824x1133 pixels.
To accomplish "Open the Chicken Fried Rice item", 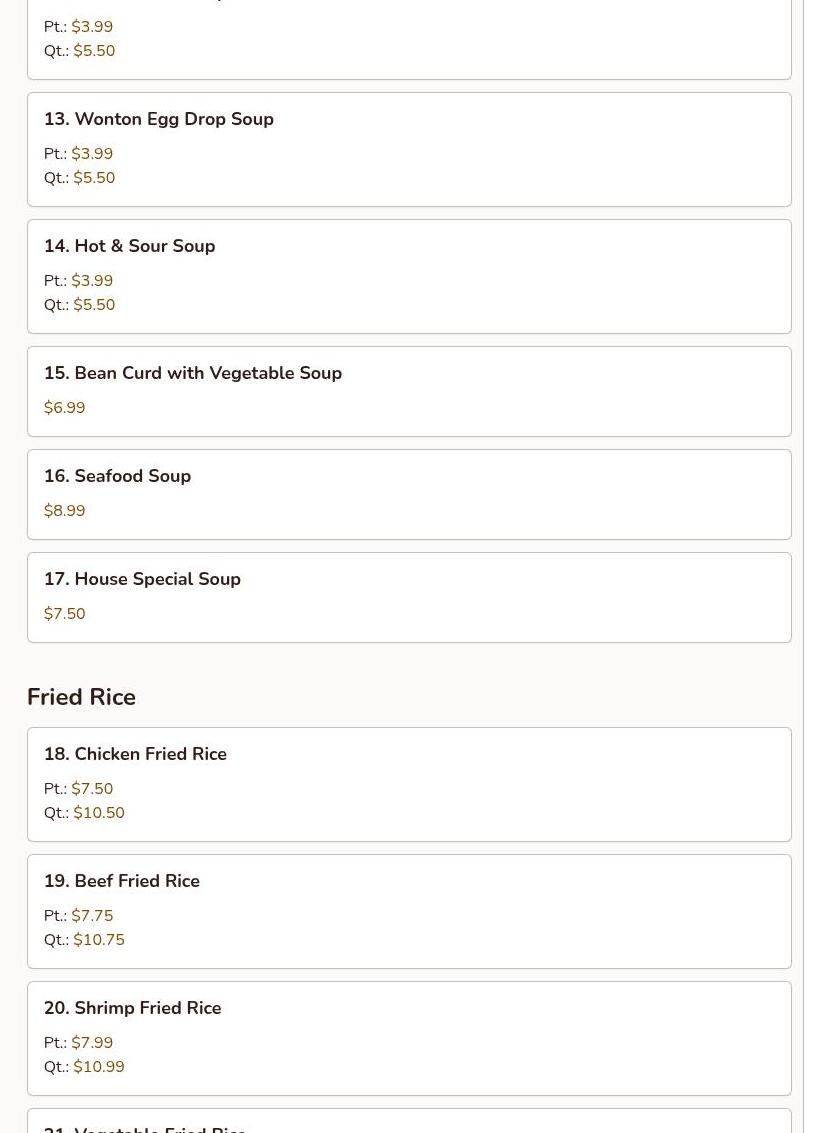I will pyautogui.click(x=136, y=754).
